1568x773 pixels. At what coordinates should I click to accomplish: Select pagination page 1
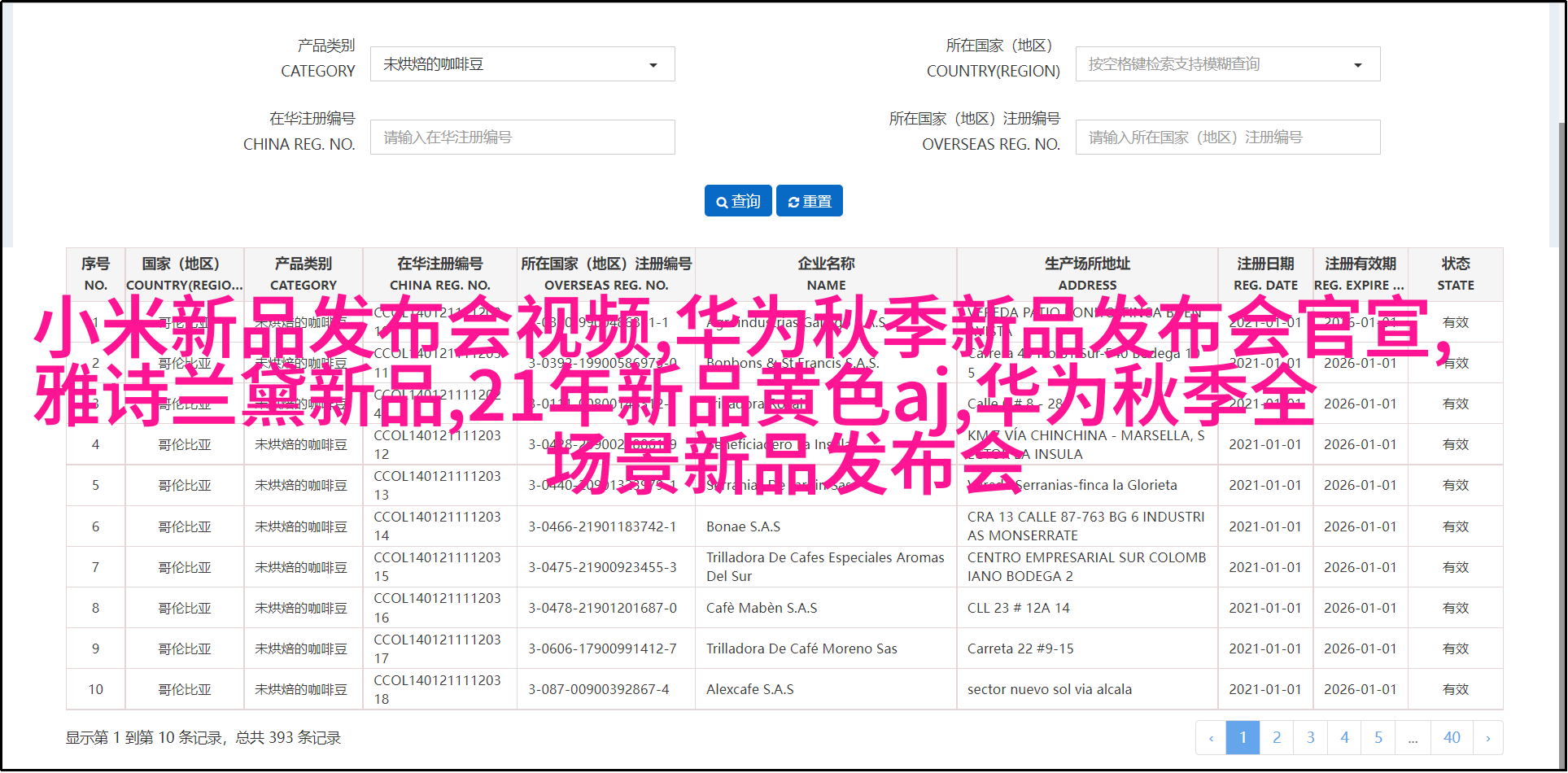point(1243,738)
